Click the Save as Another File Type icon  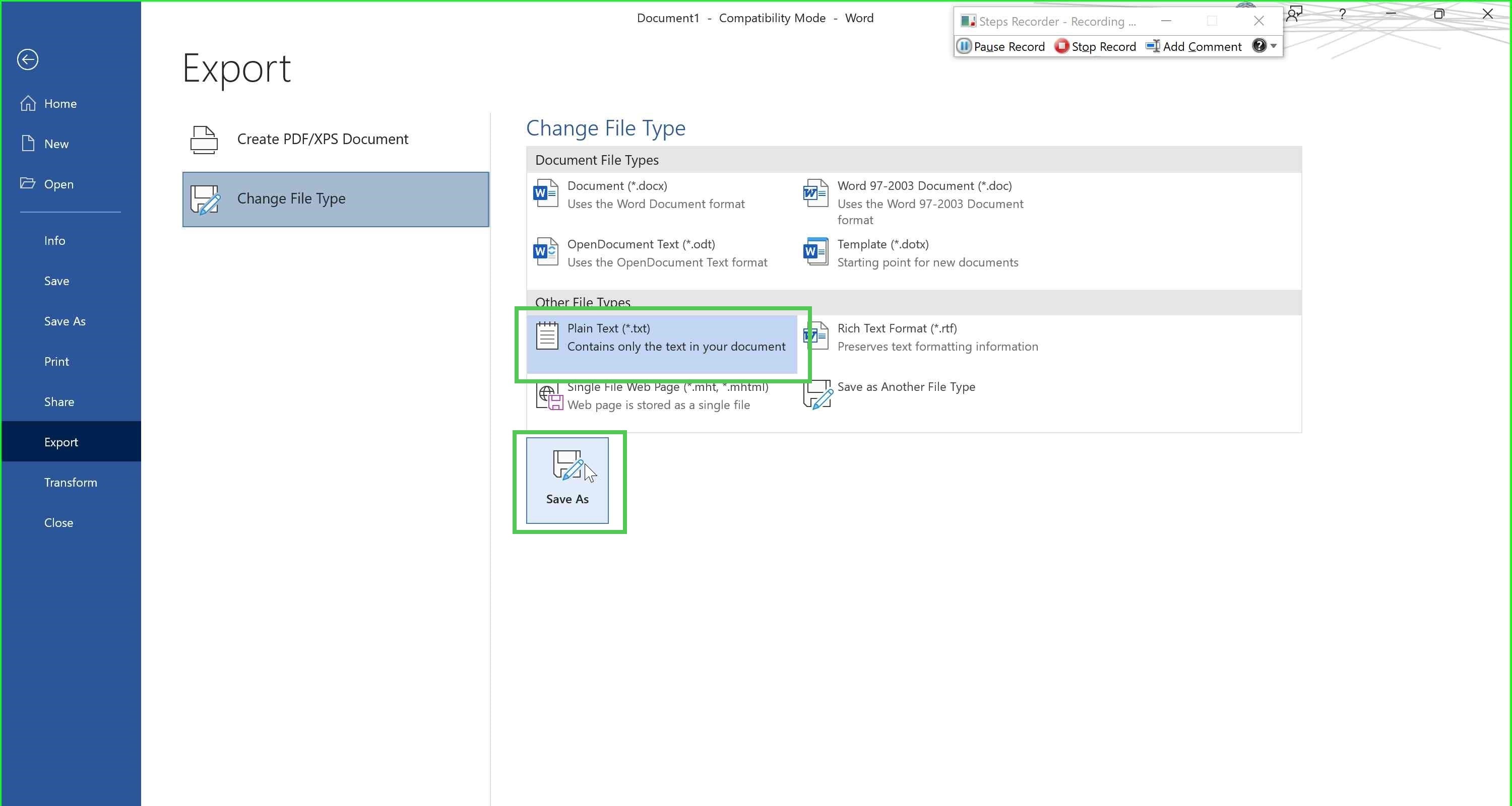pos(817,395)
